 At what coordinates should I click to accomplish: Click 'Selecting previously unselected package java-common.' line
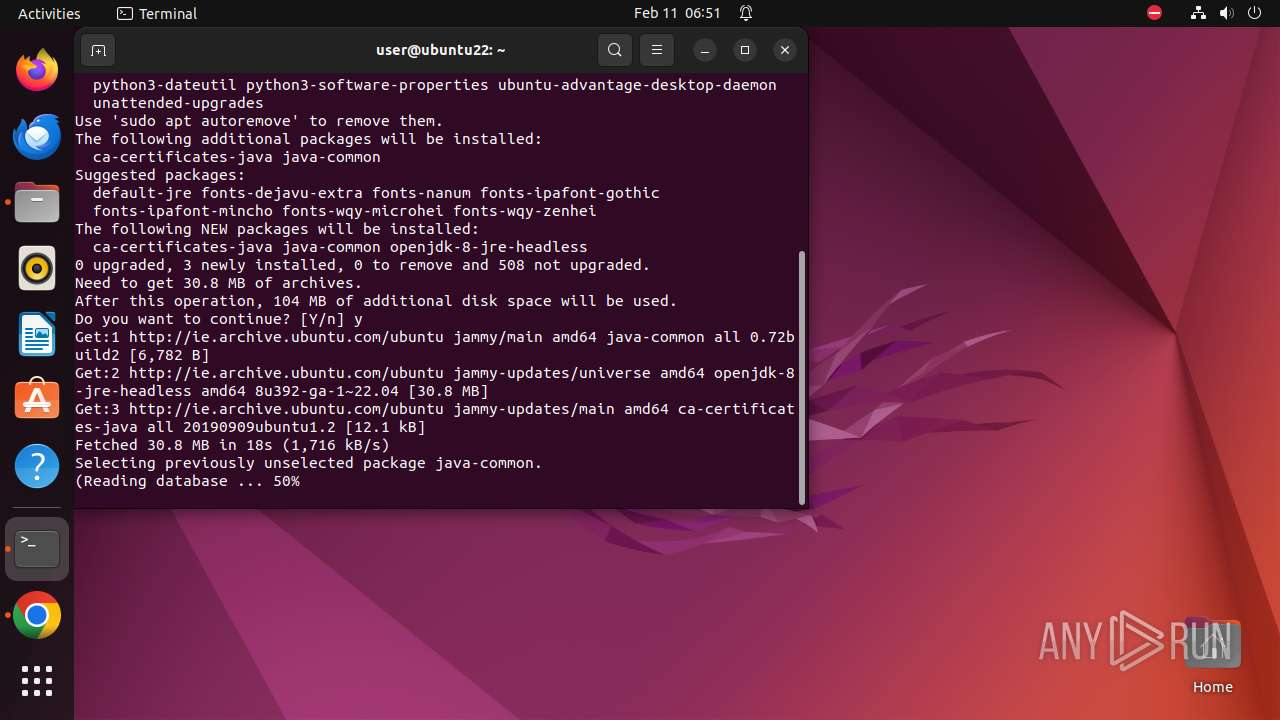click(x=309, y=463)
